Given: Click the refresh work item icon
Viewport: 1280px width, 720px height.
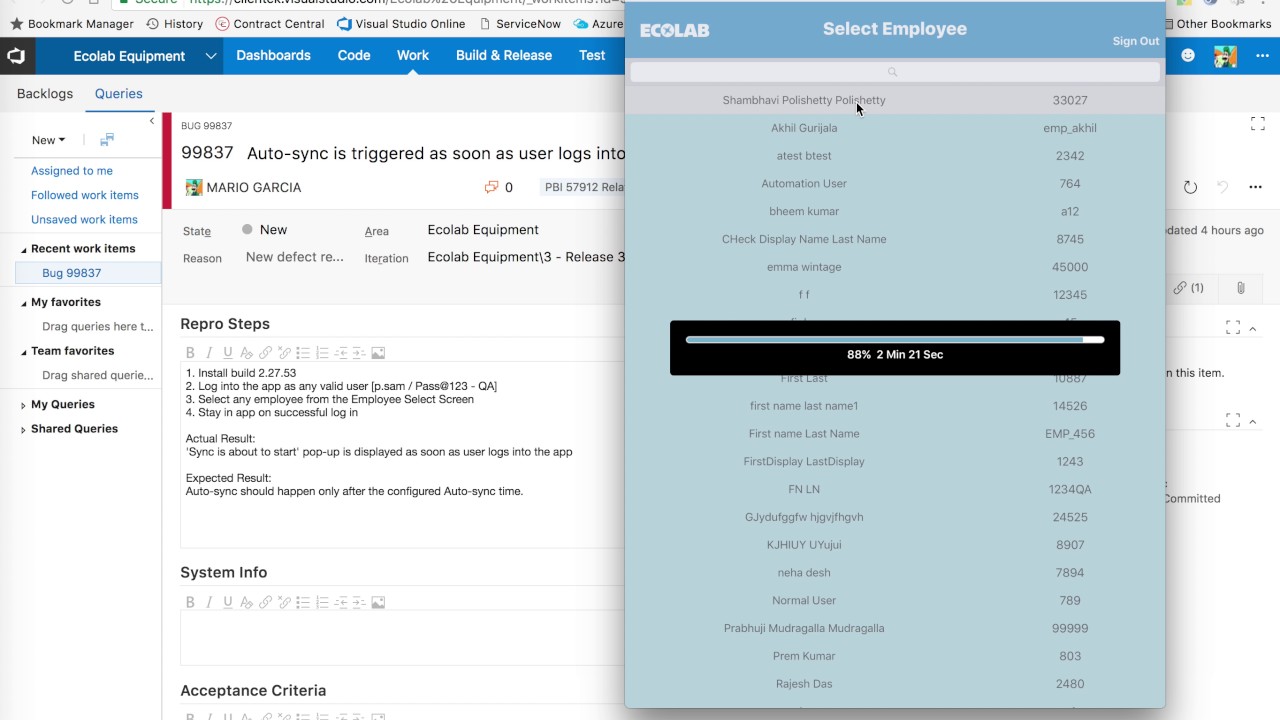Looking at the screenshot, I should tap(1190, 187).
